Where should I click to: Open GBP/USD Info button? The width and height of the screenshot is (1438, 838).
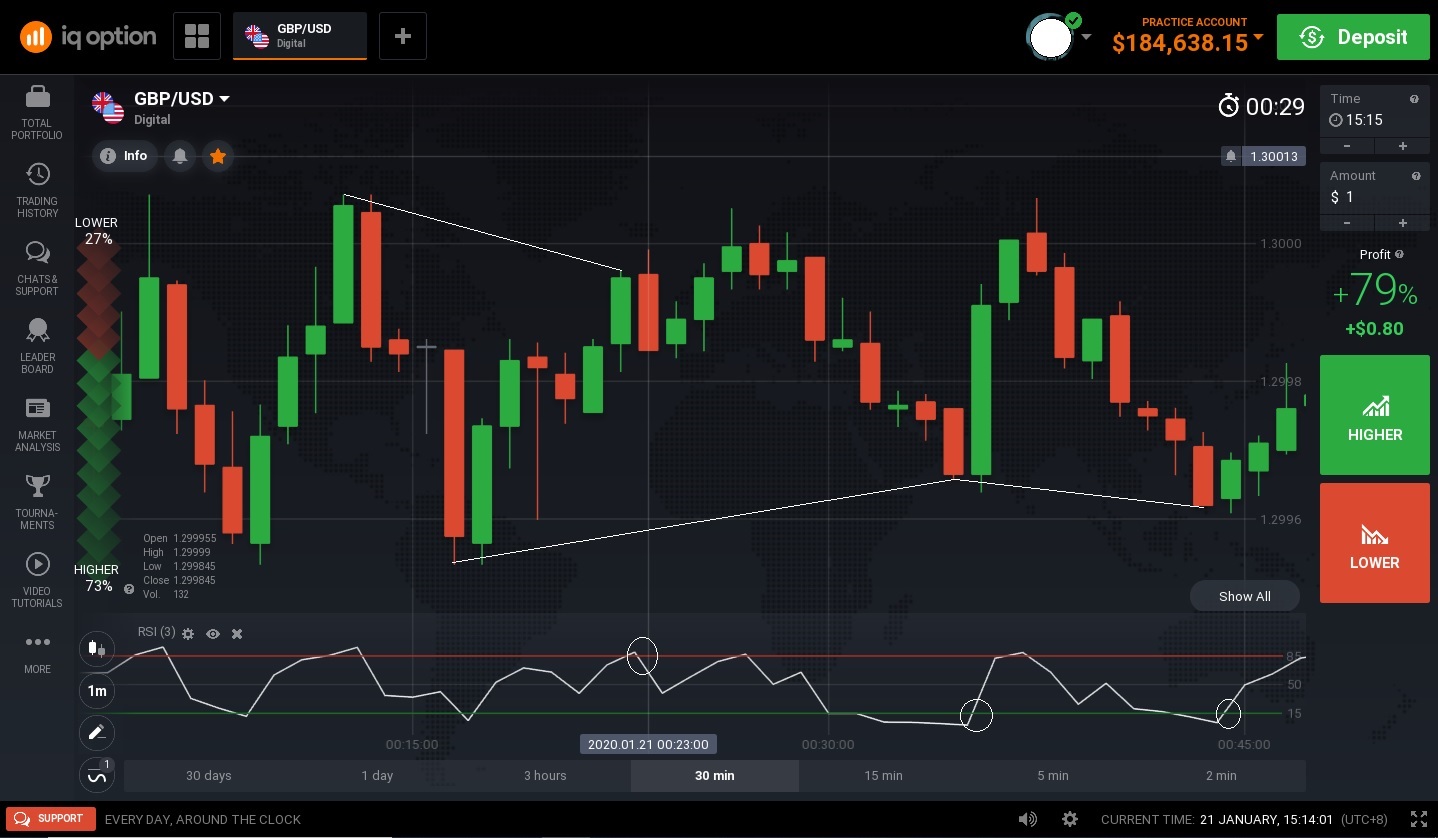pos(125,156)
